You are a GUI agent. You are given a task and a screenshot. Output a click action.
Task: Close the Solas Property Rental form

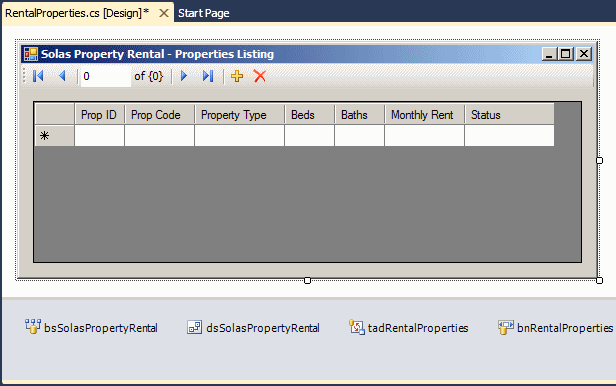pos(584,54)
